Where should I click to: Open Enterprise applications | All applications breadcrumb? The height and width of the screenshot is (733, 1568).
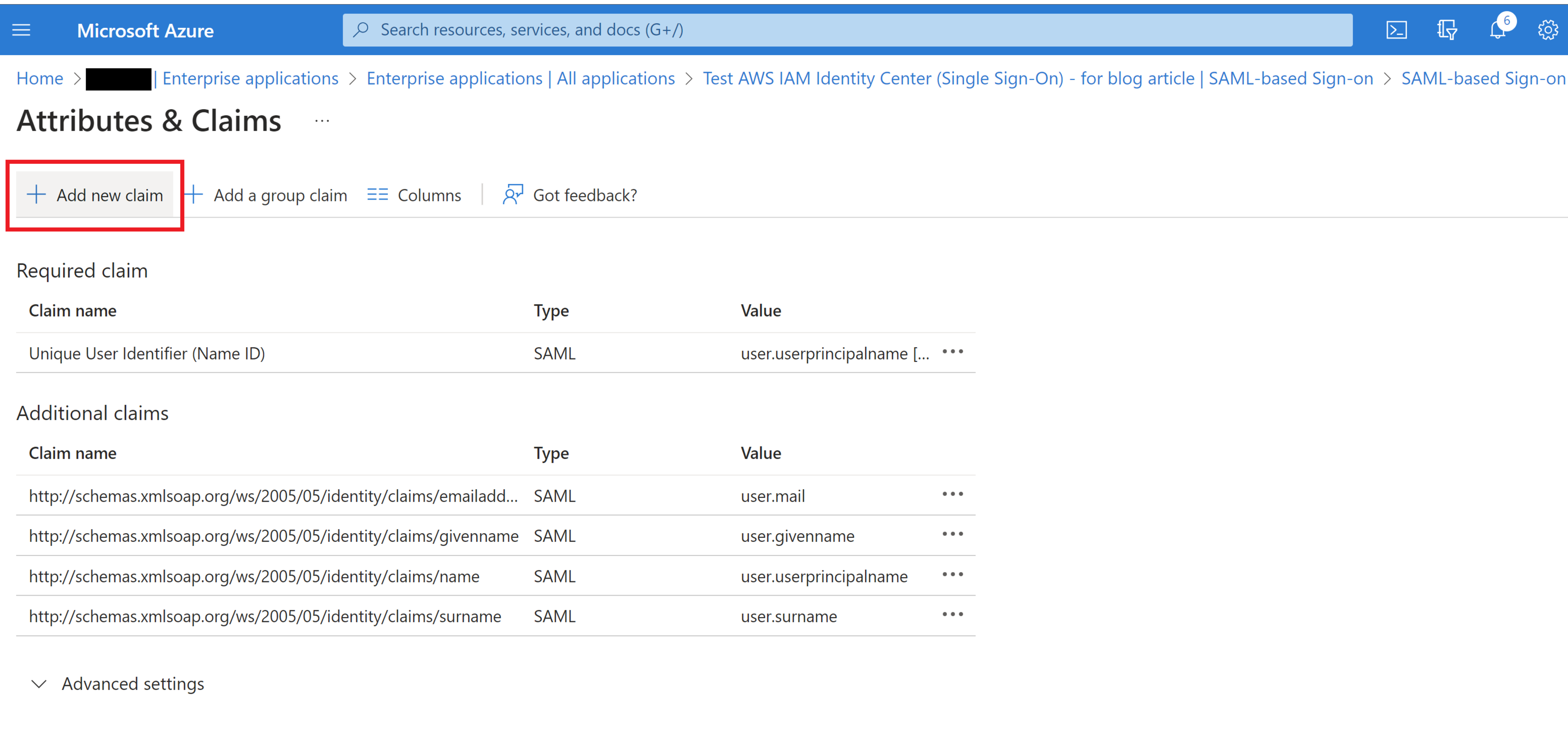[520, 78]
